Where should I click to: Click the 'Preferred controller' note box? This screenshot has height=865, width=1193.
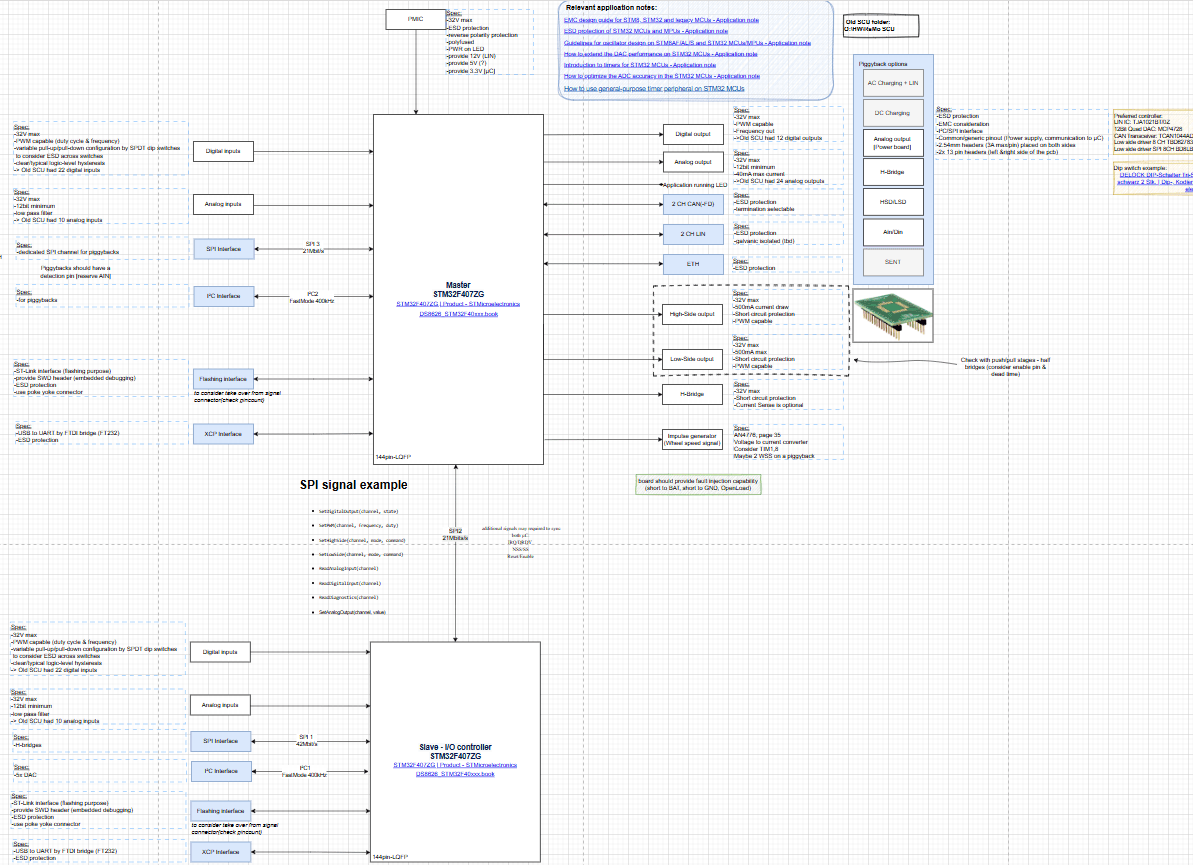(1153, 132)
